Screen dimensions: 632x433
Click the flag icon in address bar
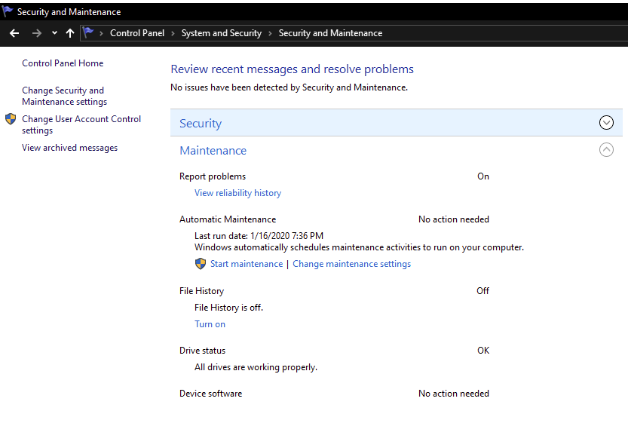(x=88, y=33)
